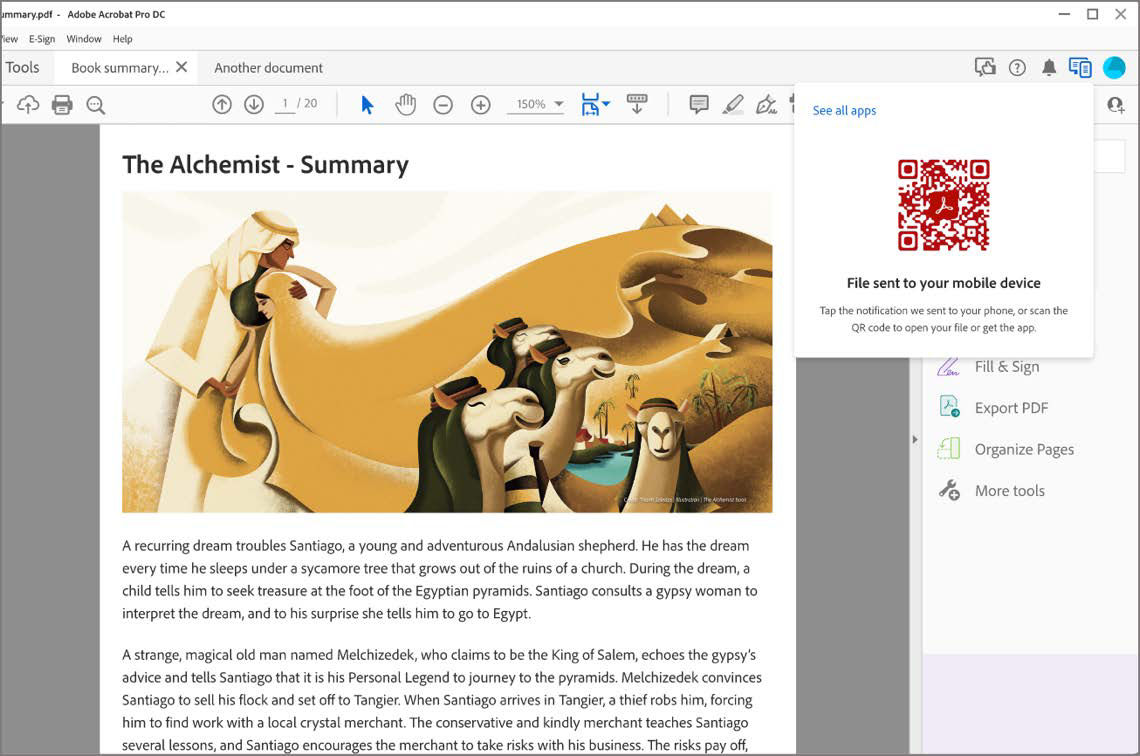Print the document using the printer icon
The width and height of the screenshot is (1140, 756).
[x=62, y=105]
